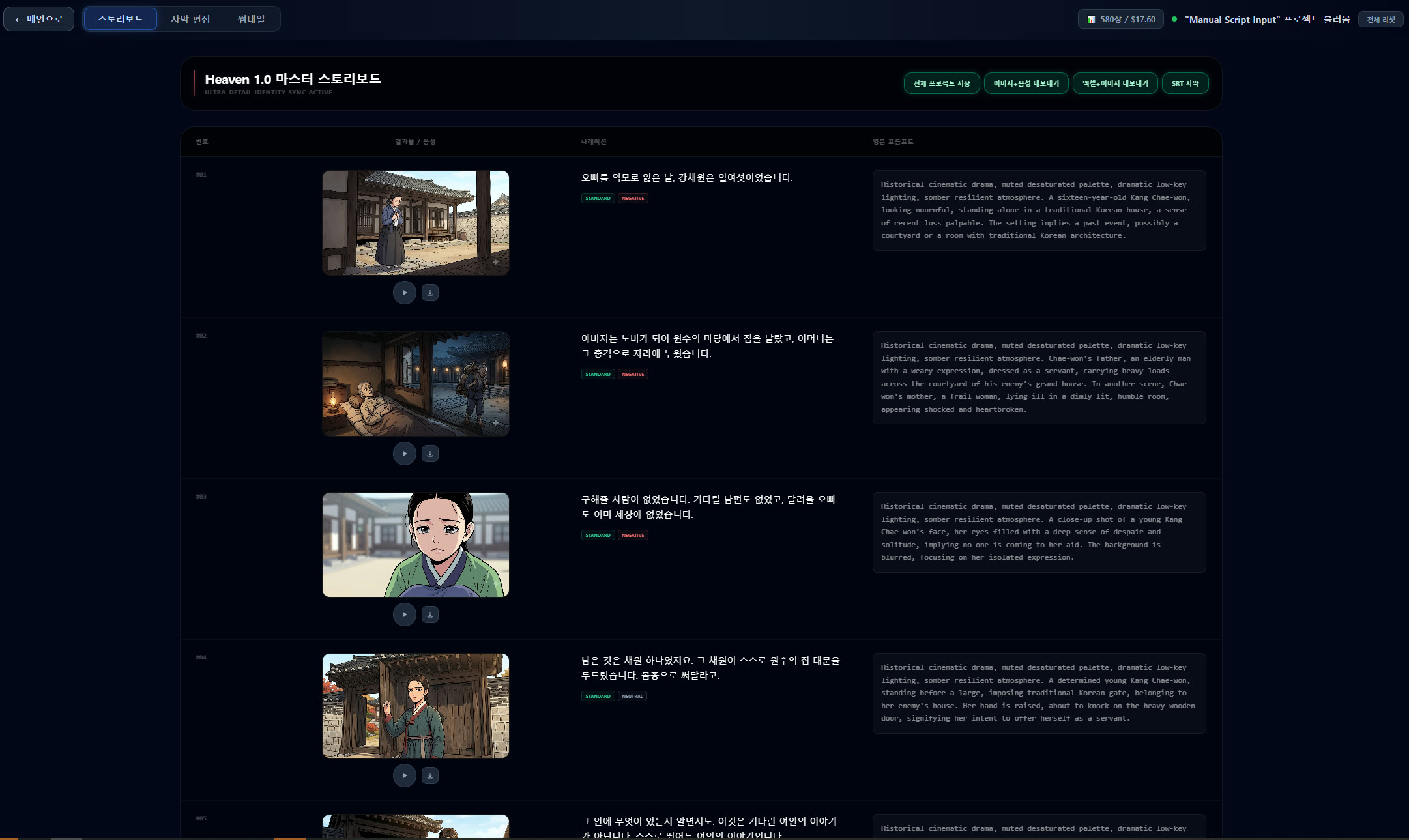This screenshot has height=840, width=1409.
Task: Open the scene #02 image of sick mother
Action: [x=416, y=384]
